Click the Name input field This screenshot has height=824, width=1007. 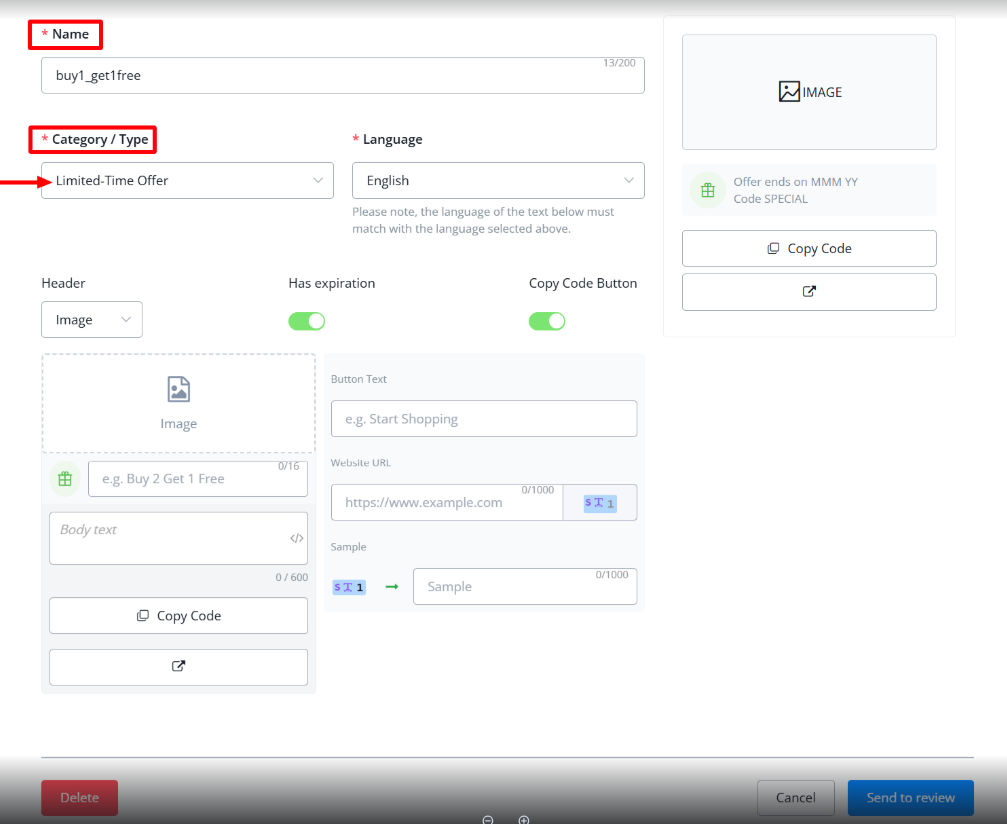coord(342,76)
